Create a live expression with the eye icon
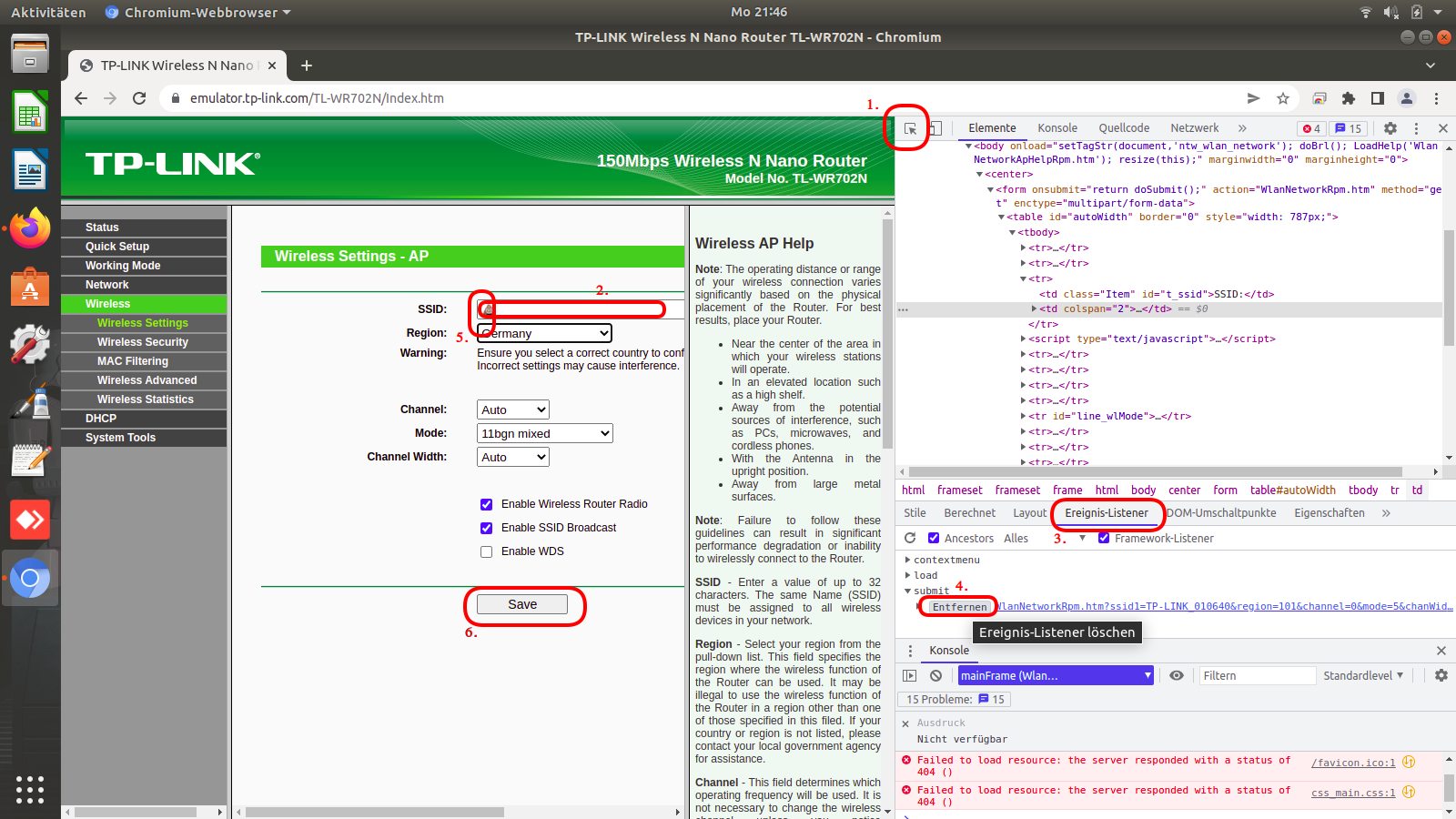 coord(1177,675)
